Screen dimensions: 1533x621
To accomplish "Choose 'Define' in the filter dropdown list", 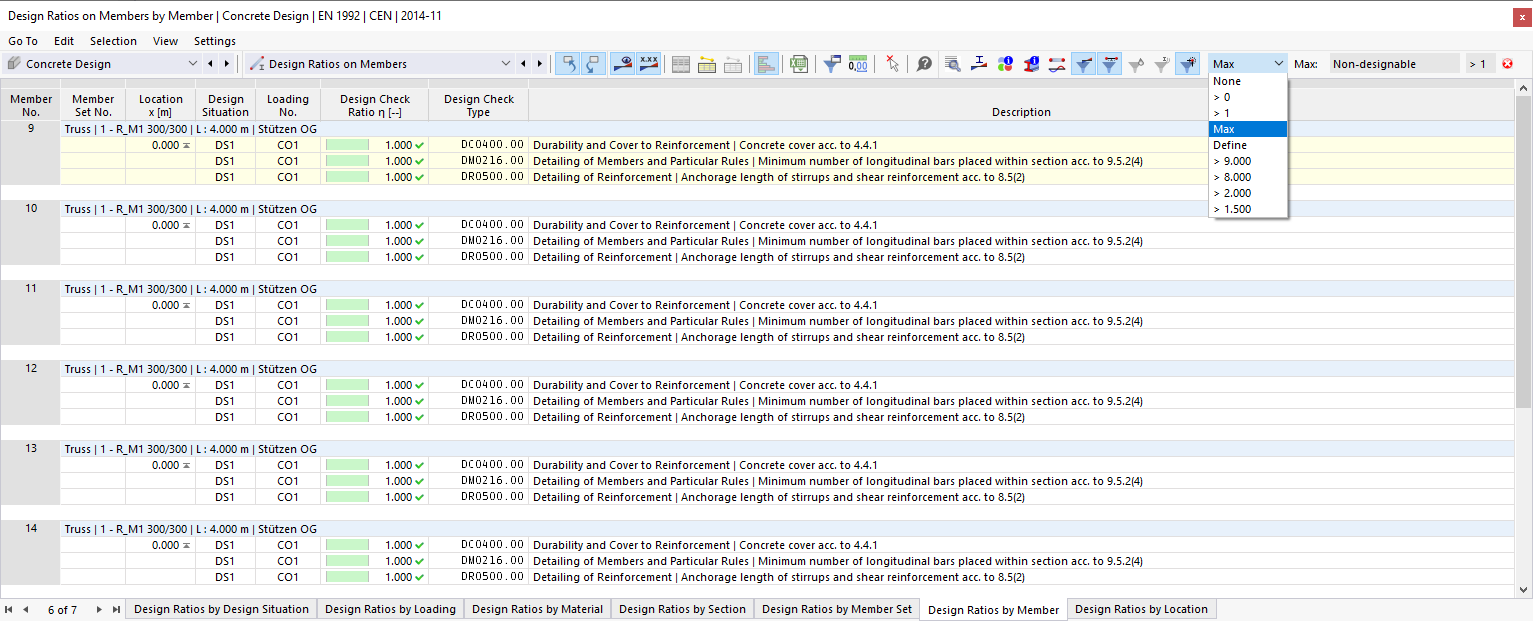I will point(1248,145).
